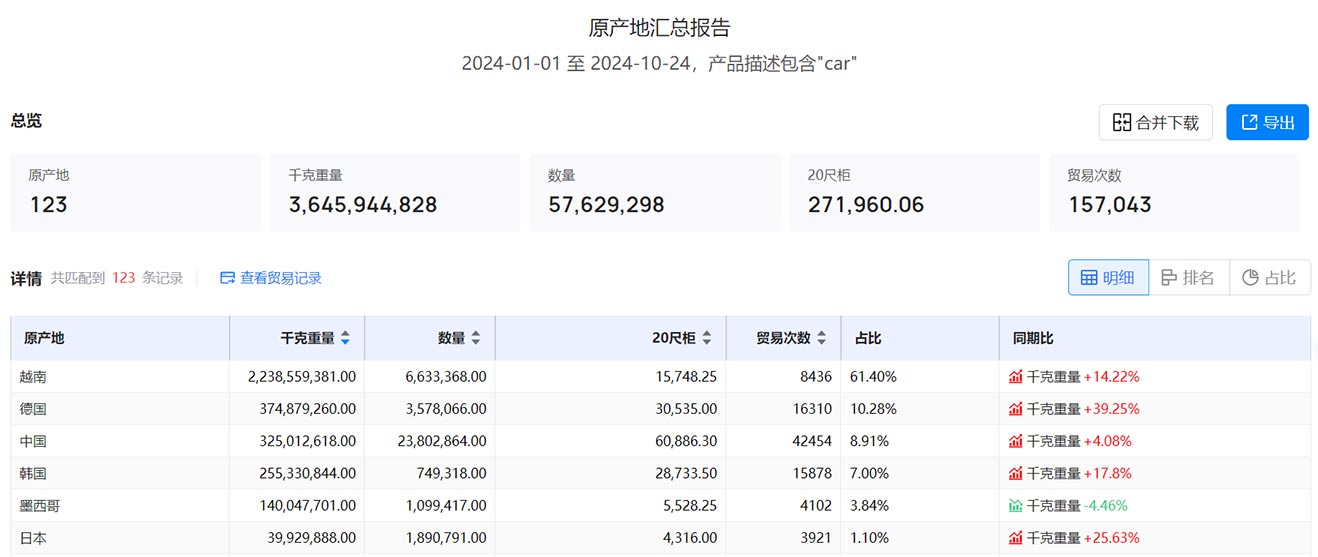Click the 7.00% share value

[869, 473]
